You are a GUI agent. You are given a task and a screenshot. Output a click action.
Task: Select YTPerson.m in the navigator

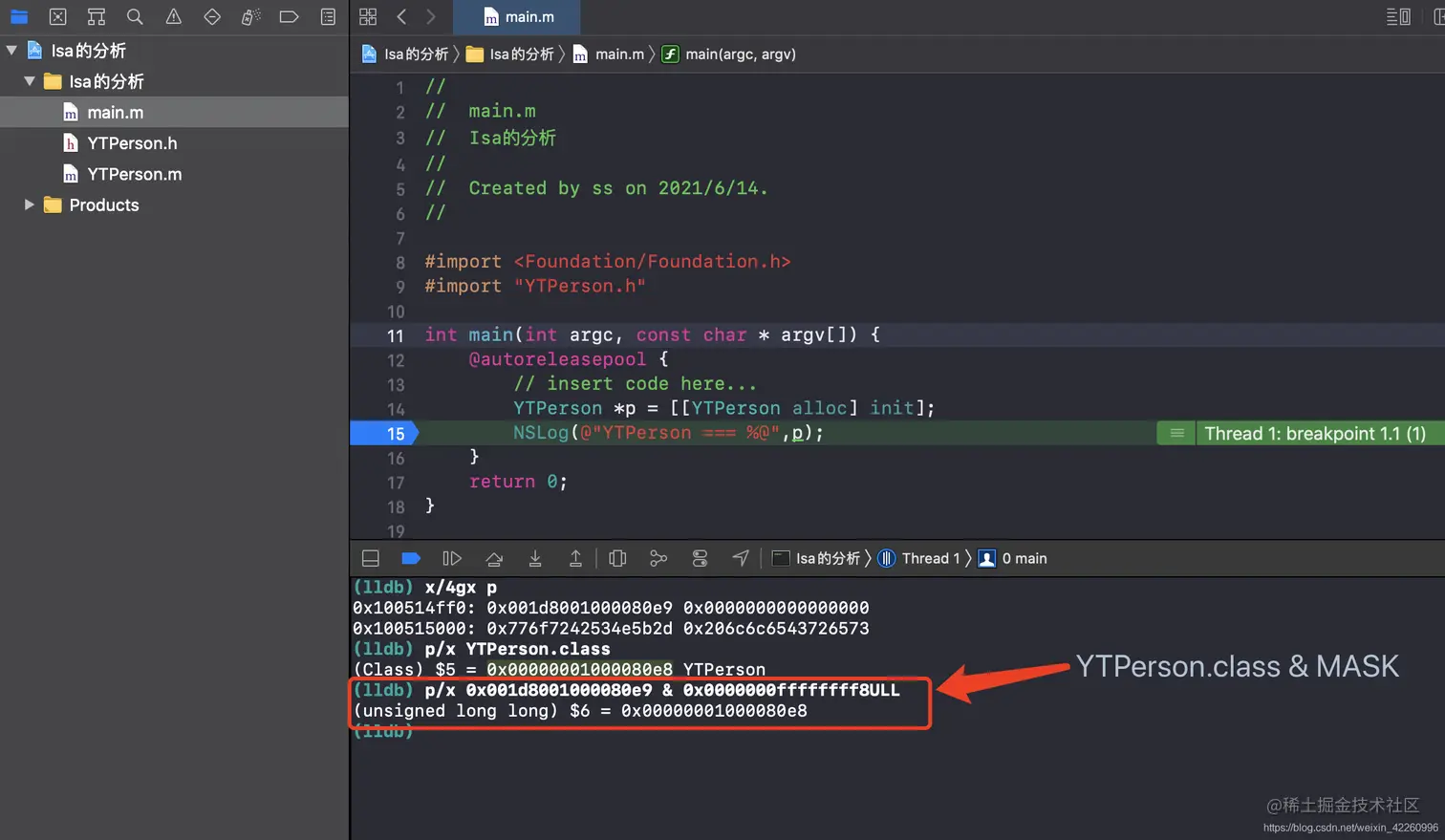point(174,174)
